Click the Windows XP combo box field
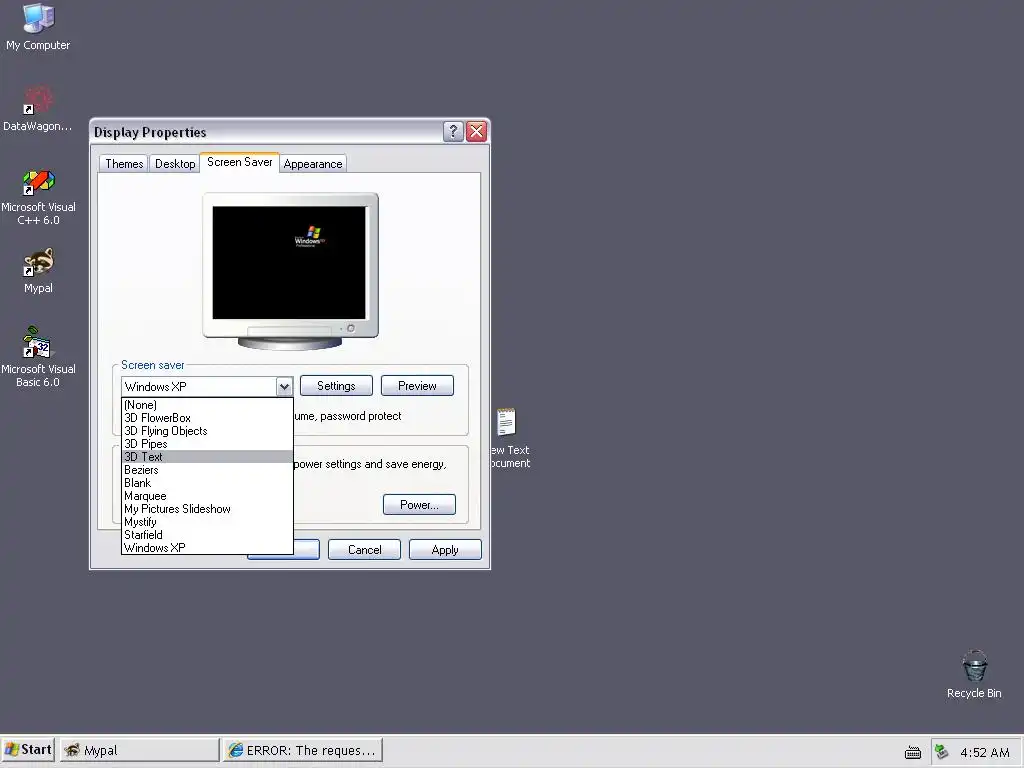 [199, 387]
